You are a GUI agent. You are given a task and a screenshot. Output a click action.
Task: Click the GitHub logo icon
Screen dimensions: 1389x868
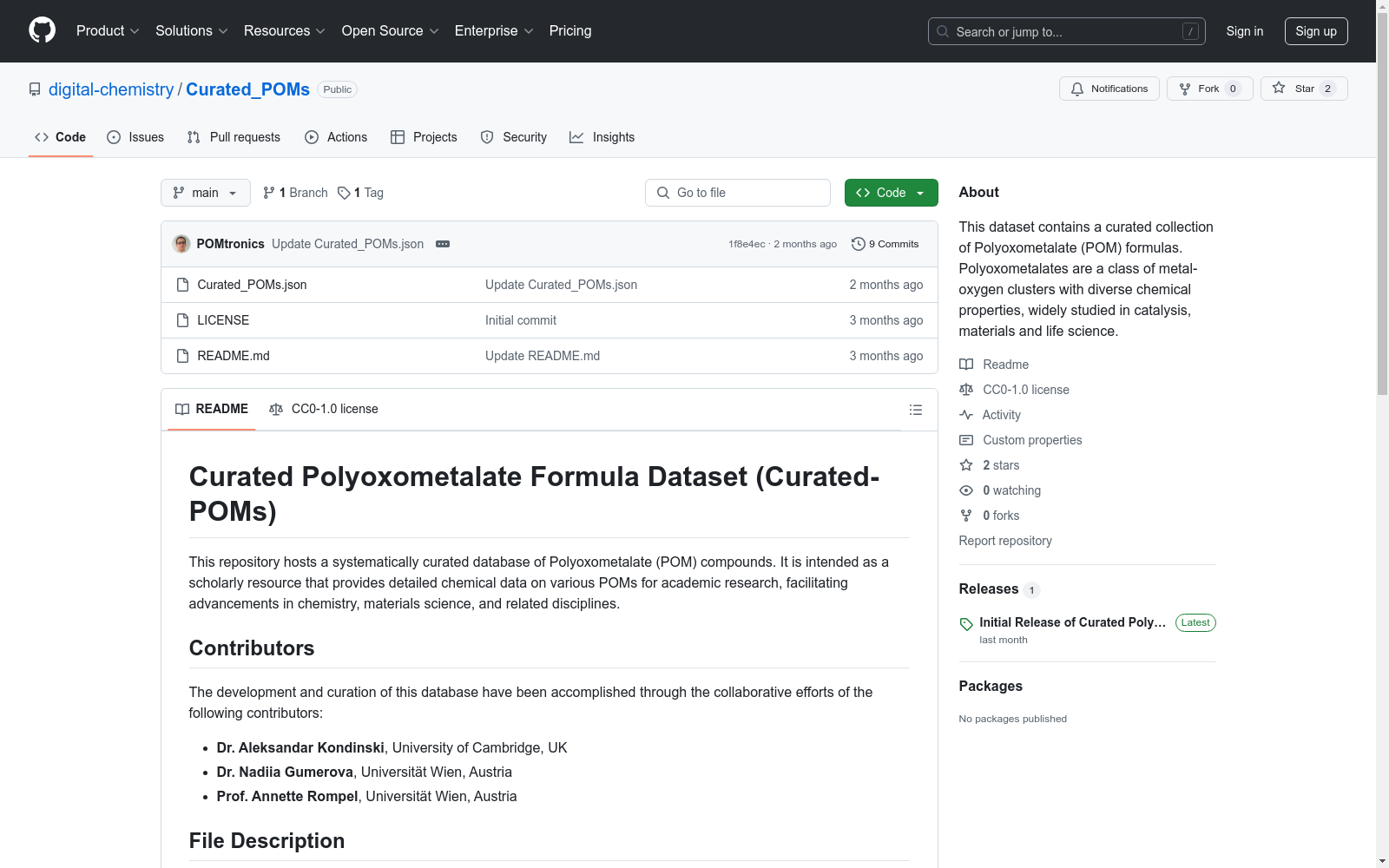pyautogui.click(x=42, y=30)
